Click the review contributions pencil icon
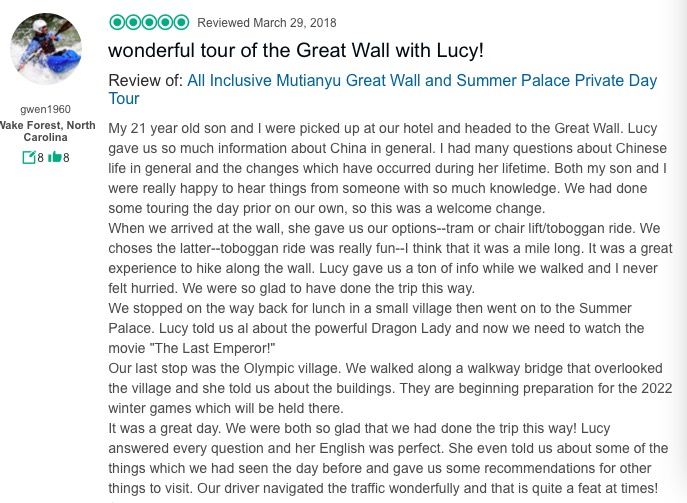This screenshot has height=503, width=687. click(x=27, y=157)
